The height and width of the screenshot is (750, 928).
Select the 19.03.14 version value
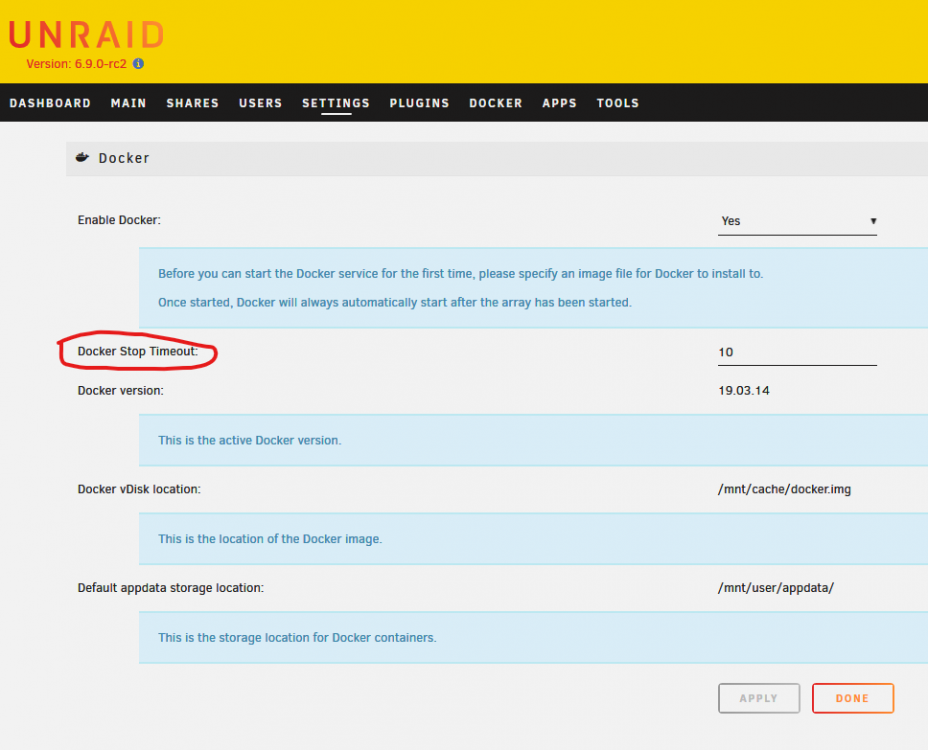[743, 391]
